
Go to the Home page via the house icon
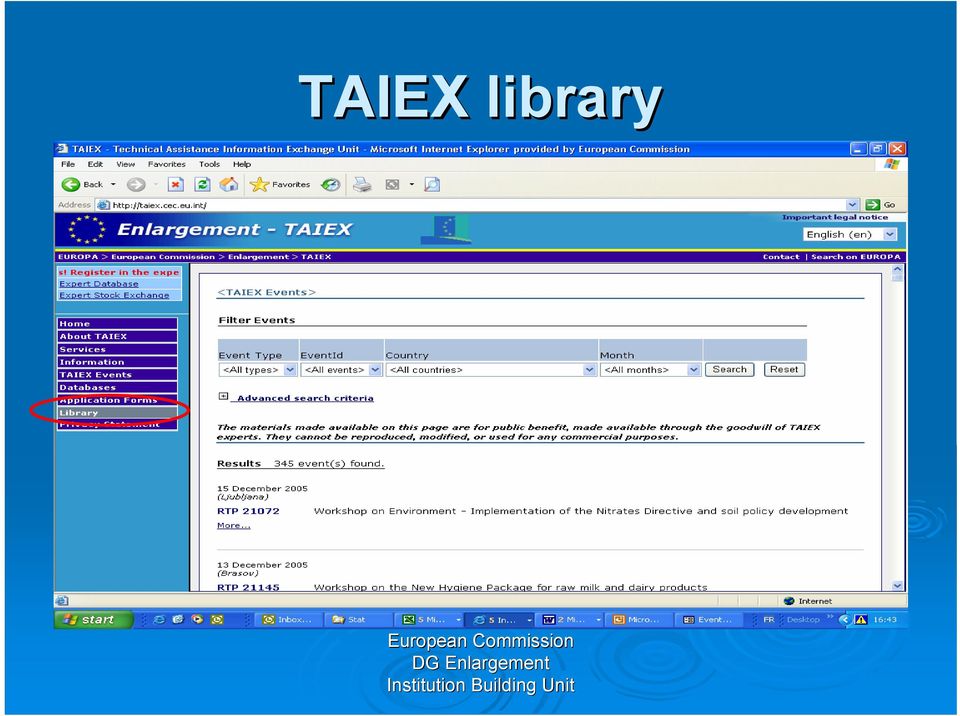tap(229, 184)
